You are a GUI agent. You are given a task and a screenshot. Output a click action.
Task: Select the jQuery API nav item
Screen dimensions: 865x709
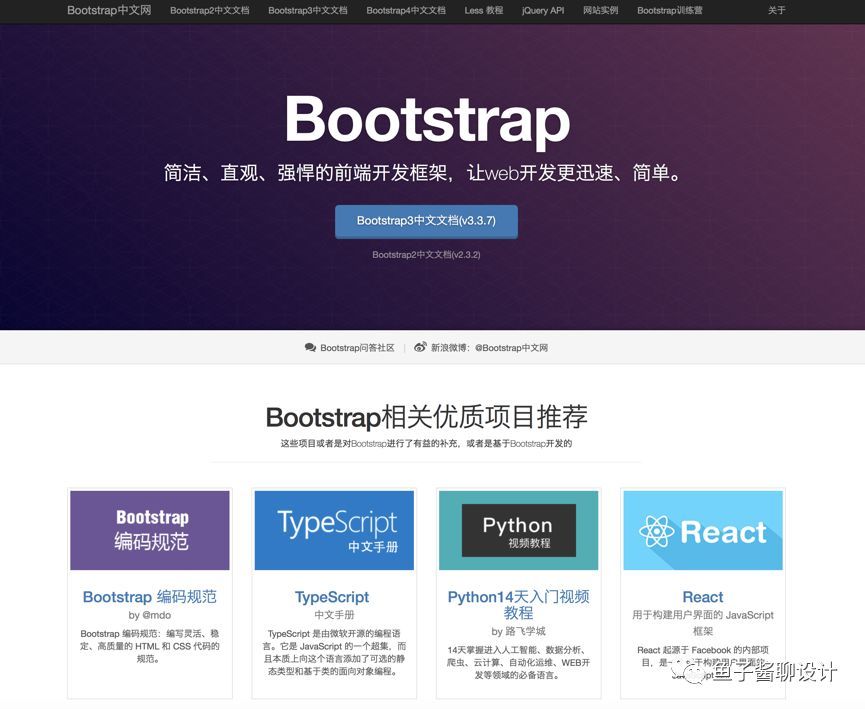[543, 10]
